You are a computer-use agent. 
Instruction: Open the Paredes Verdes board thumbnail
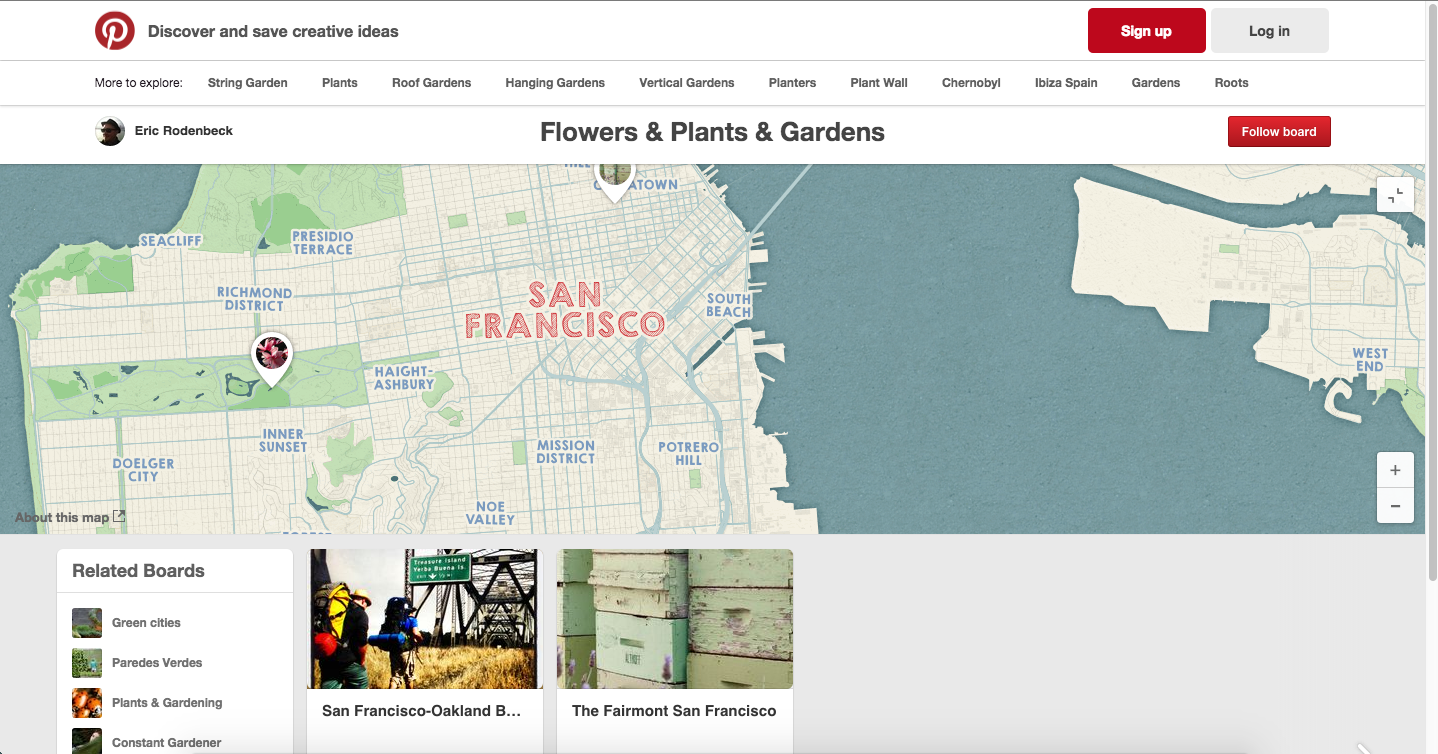87,663
